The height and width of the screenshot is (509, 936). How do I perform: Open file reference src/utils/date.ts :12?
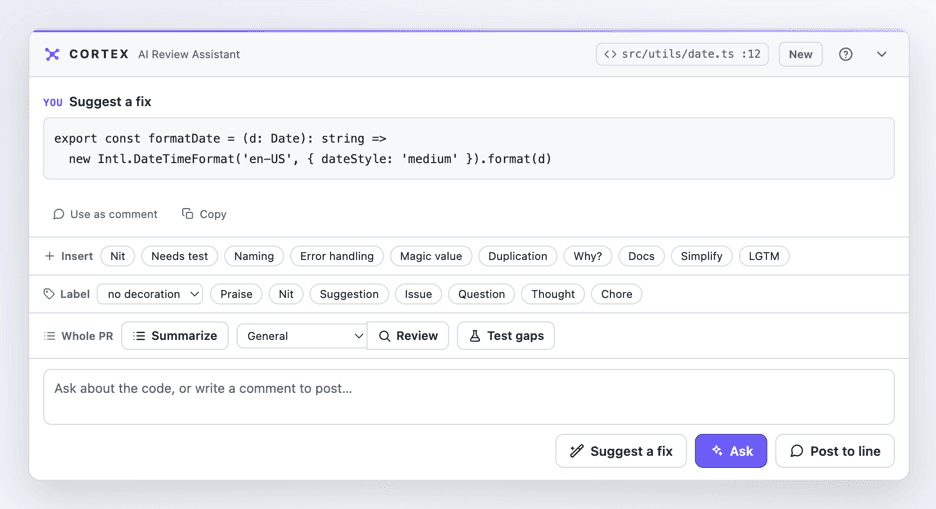682,54
